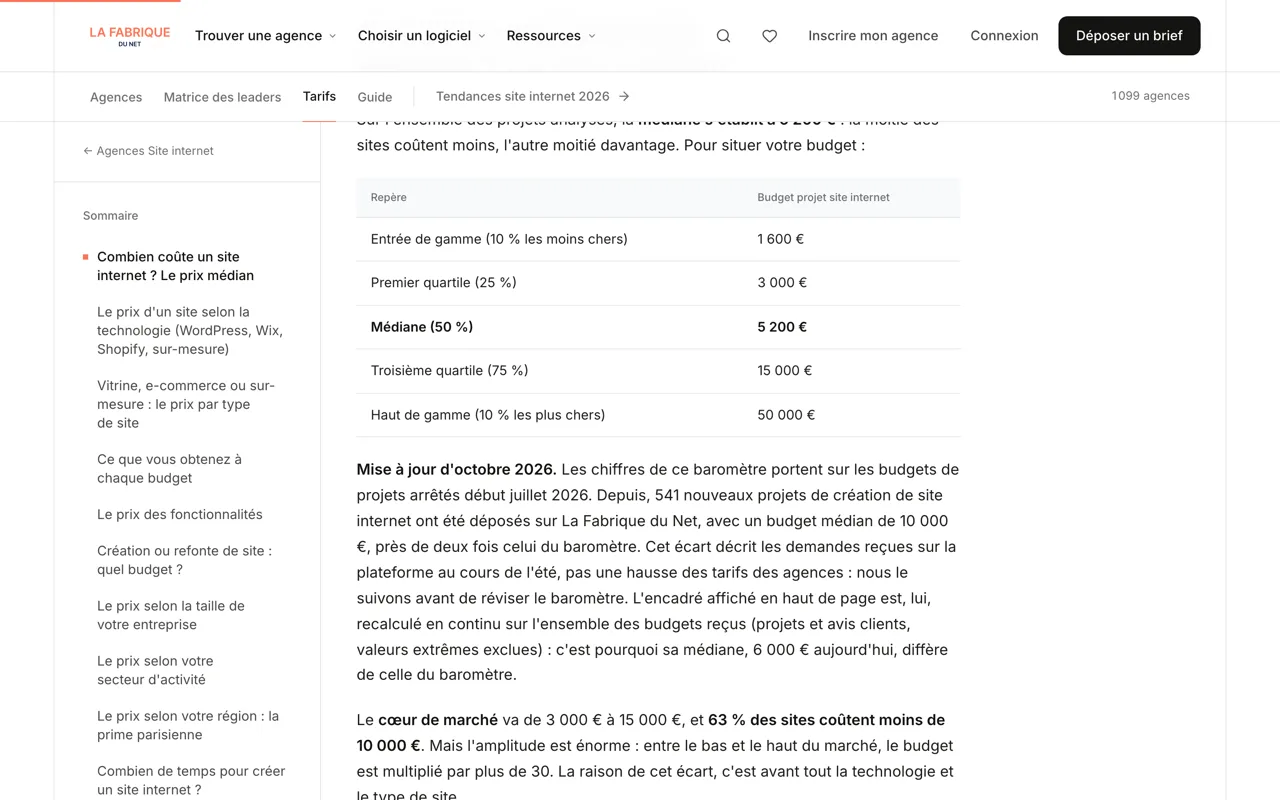Open Vitrine, e-commerce ou sur-mesure section
Image resolution: width=1280 pixels, height=800 pixels.
coord(186,404)
